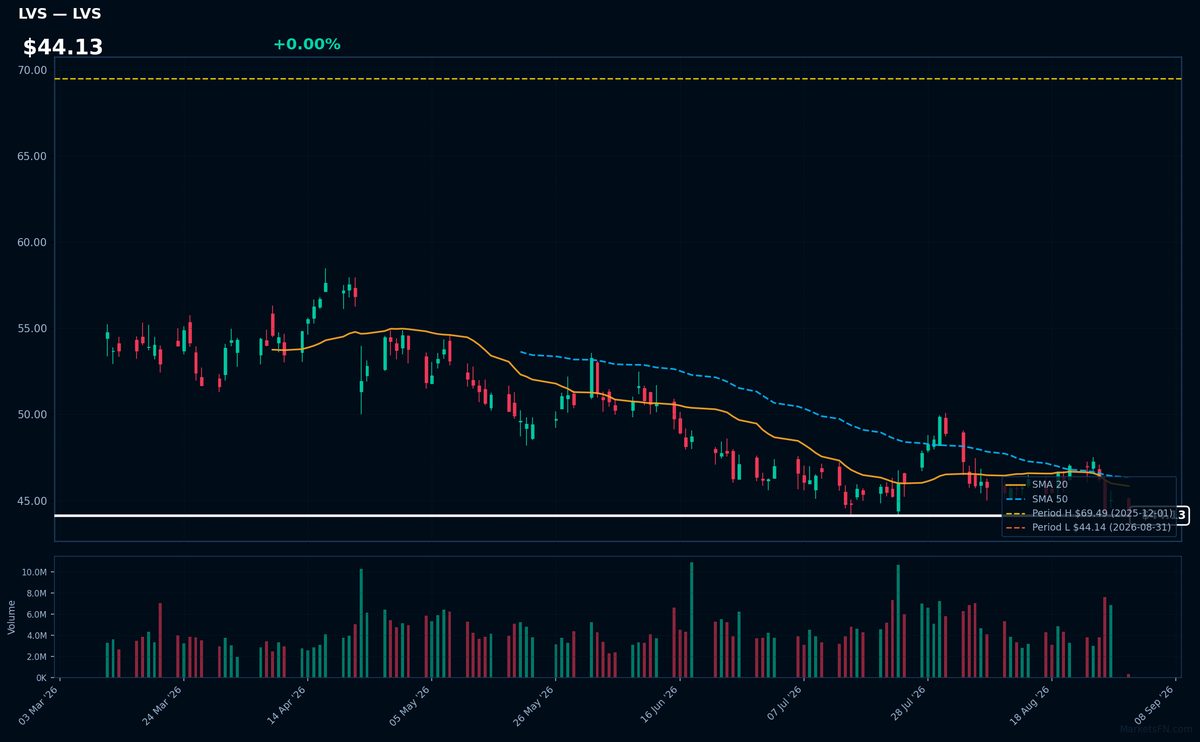Click the tallest green volume bar
This screenshot has width=1200, height=742.
[x=691, y=619]
